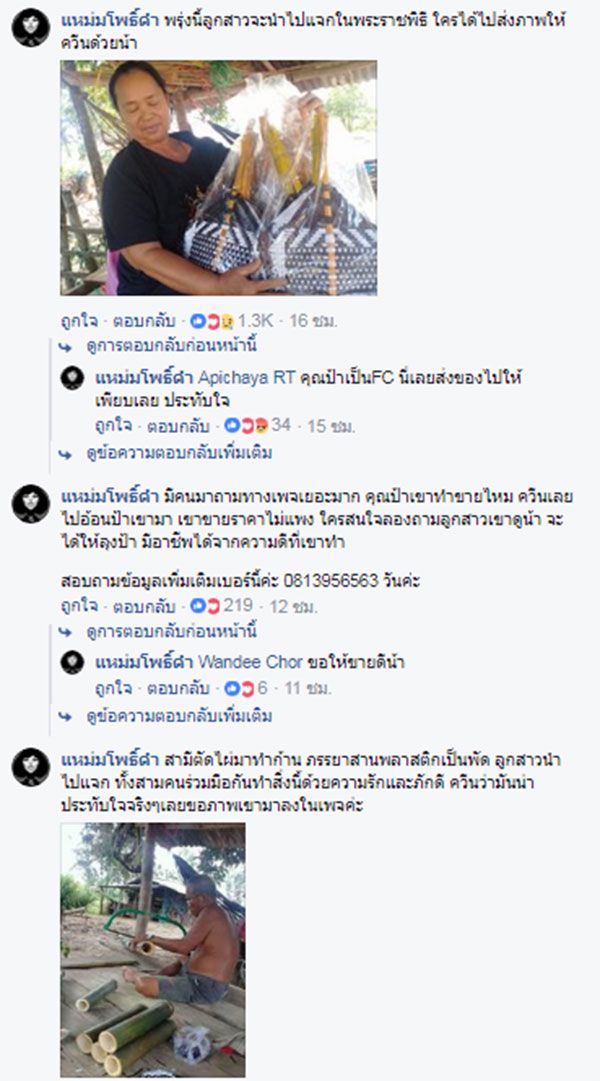
Task: Like the first comment with the woven fans photo
Action: 79,321
